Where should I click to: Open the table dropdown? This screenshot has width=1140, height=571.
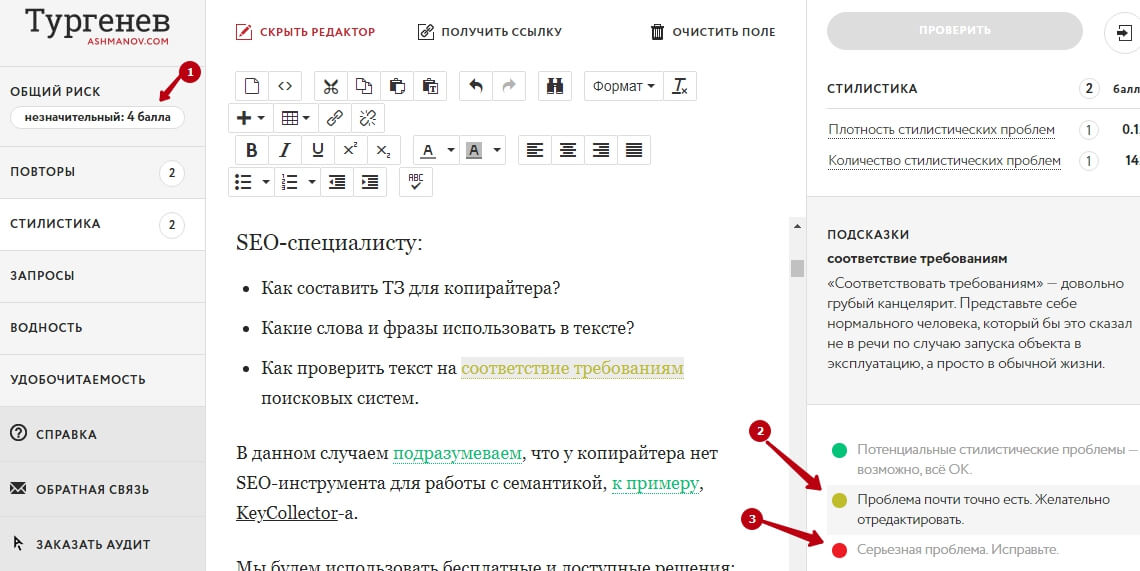coord(296,118)
